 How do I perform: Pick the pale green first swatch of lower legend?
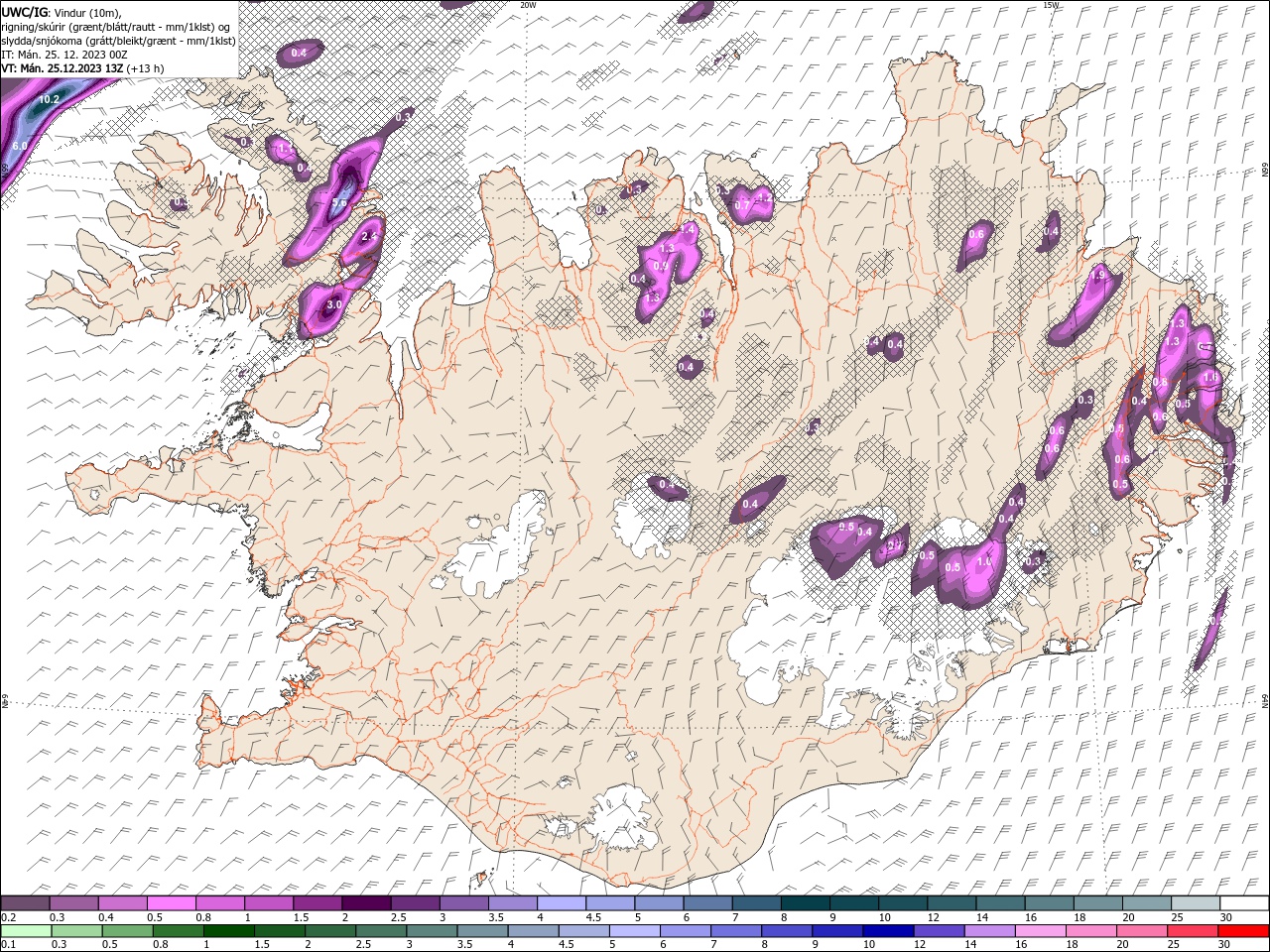coord(25,931)
